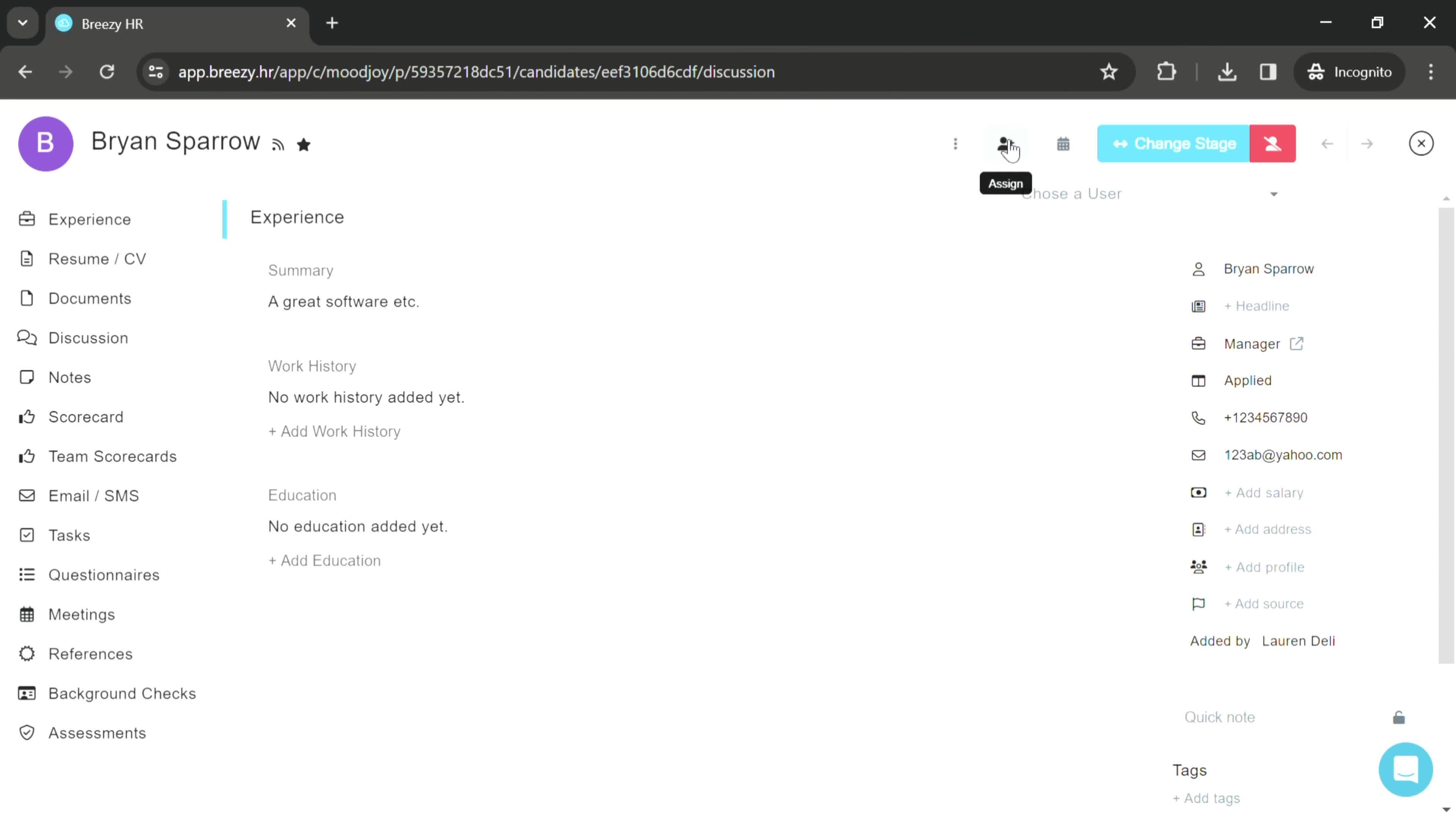Screen dimensions: 1456x819
Task: Toggle the candidate follow/subscribe bell
Action: pyautogui.click(x=278, y=145)
